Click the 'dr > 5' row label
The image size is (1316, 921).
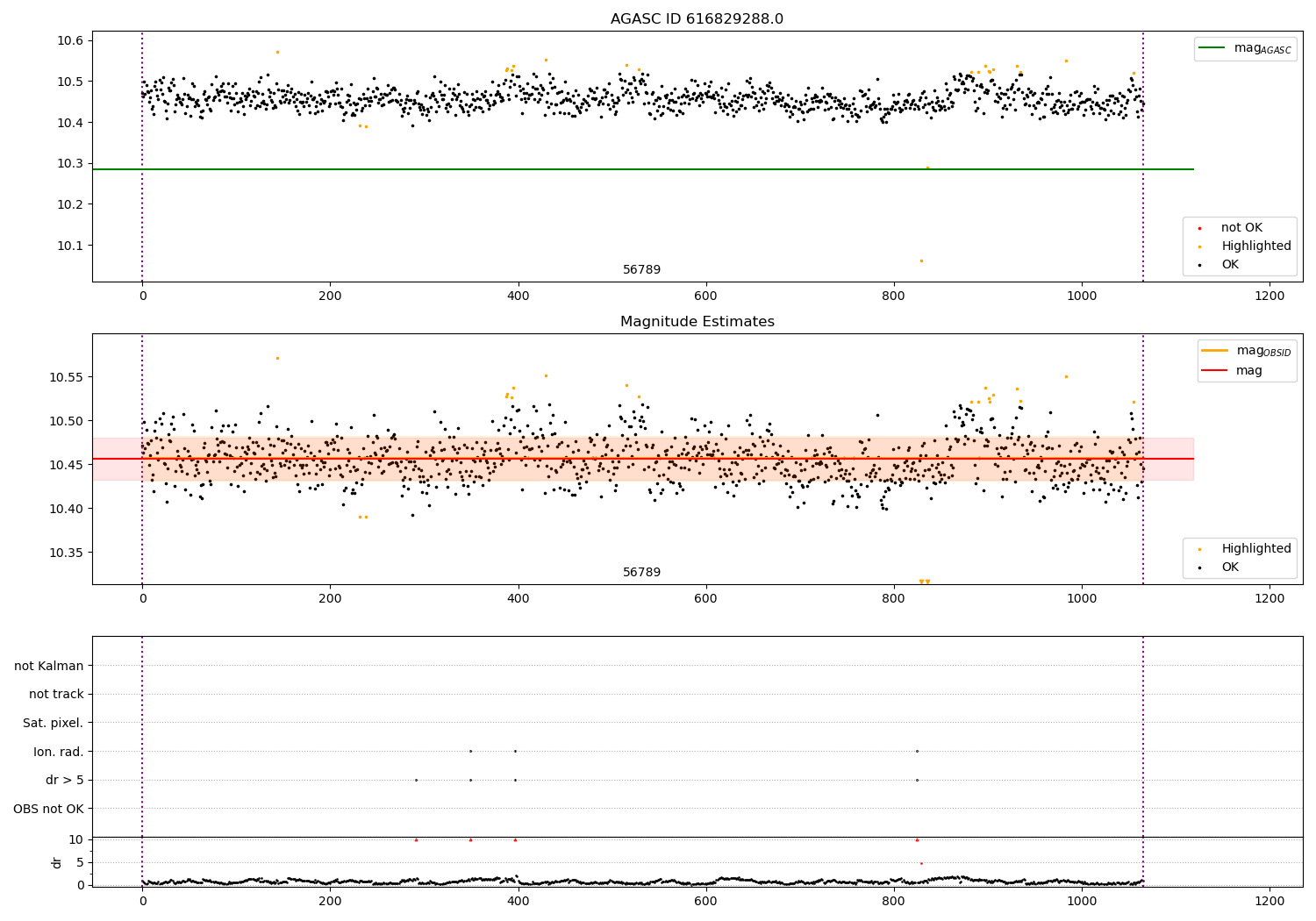coord(65,780)
